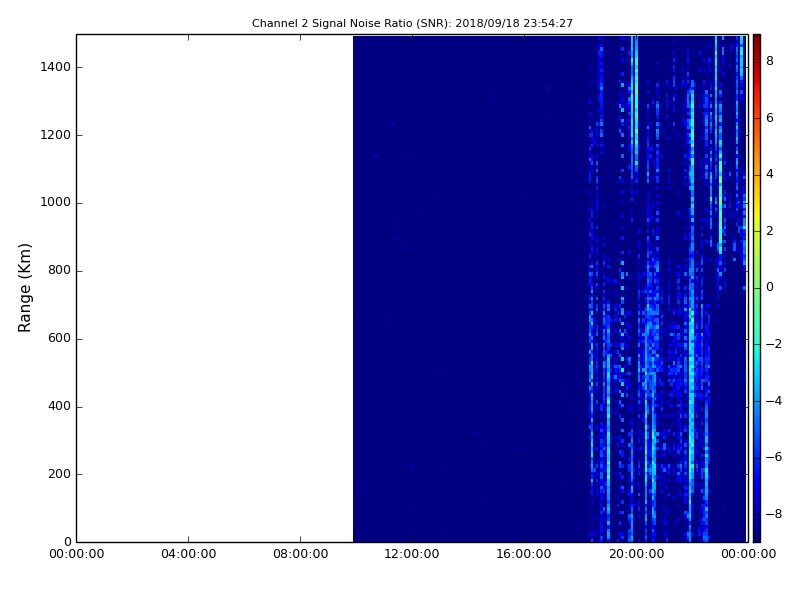Viewport: 800px width, 600px height.
Task: Click the 20:00:00 time axis label
Action: [x=636, y=554]
